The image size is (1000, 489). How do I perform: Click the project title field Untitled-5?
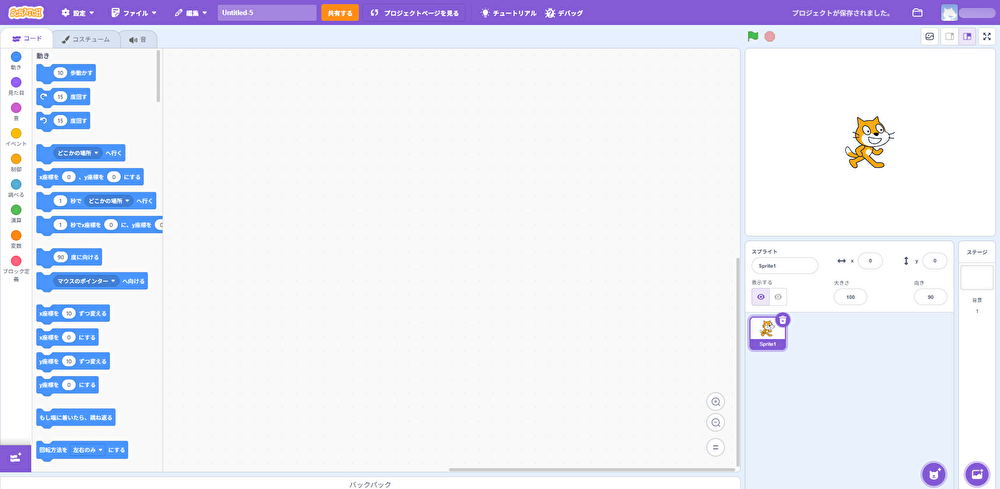[267, 13]
